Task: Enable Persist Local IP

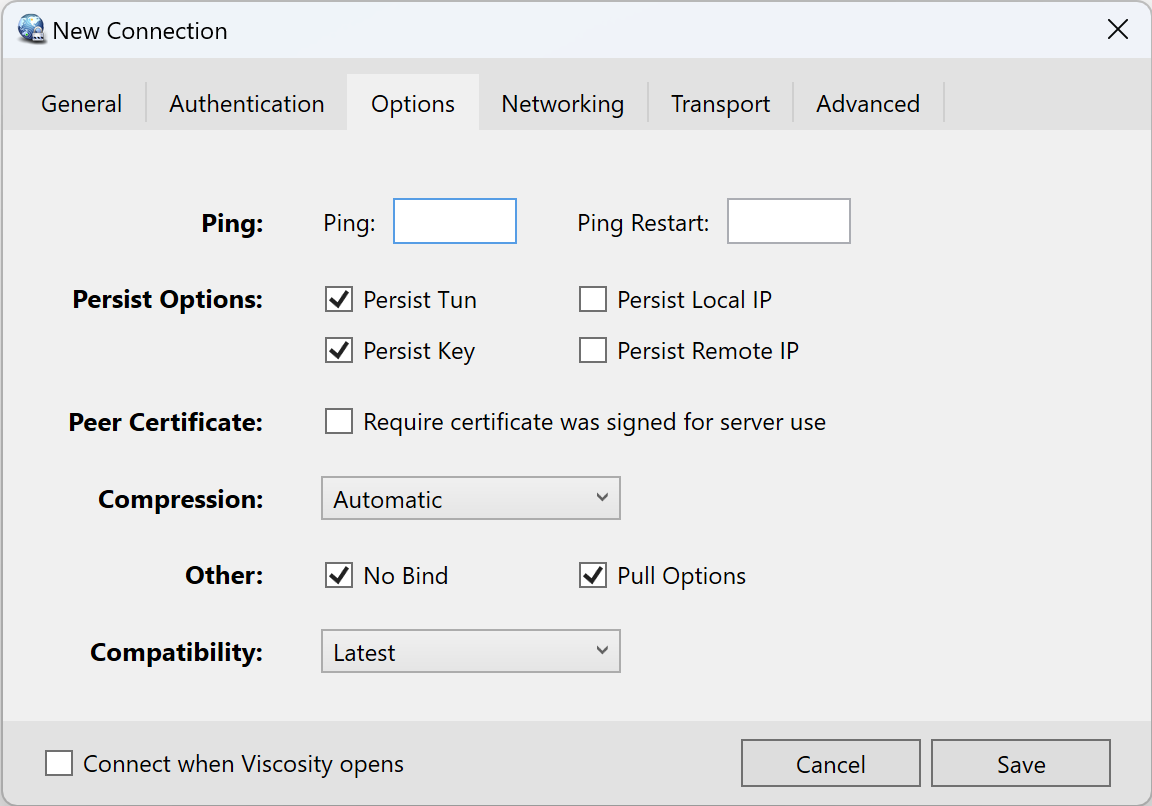Action: tap(593, 300)
